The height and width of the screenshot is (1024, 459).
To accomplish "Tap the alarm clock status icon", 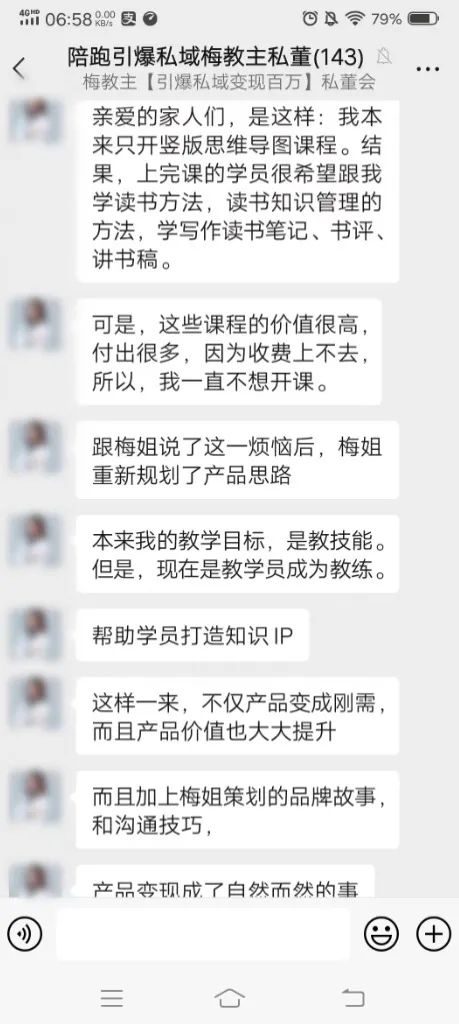I will tap(310, 18).
